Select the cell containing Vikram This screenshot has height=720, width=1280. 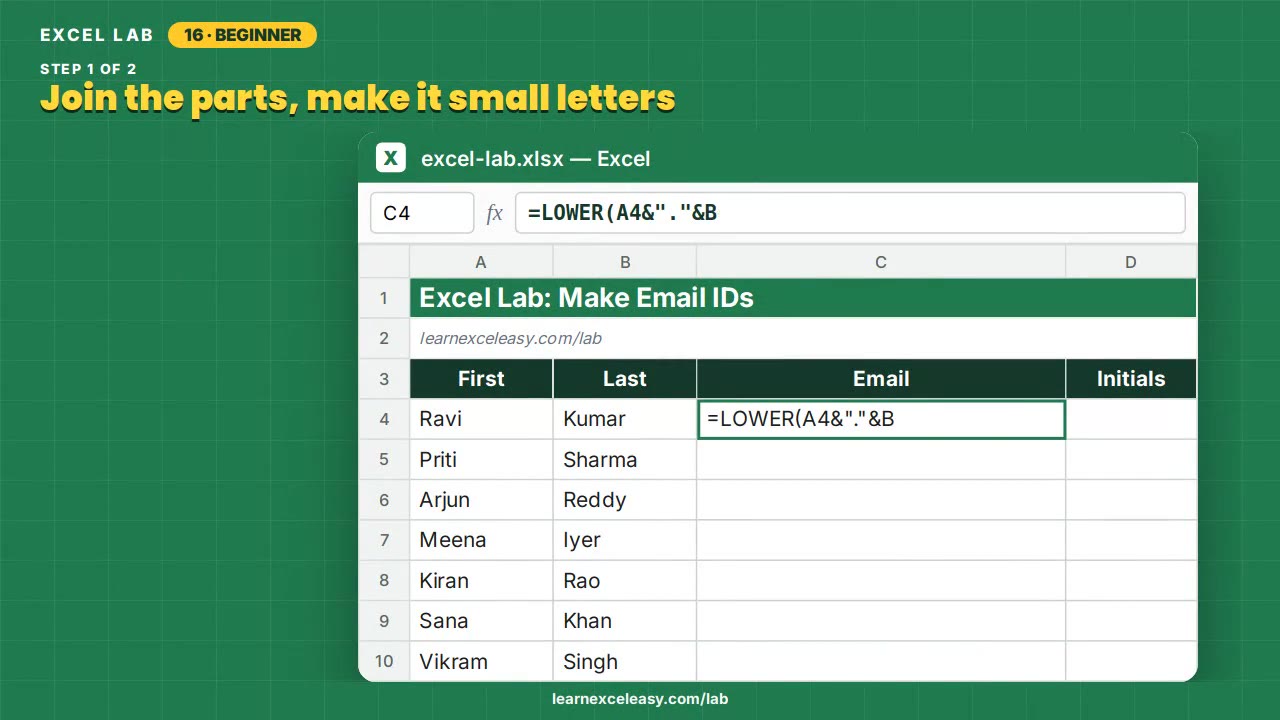pos(481,661)
